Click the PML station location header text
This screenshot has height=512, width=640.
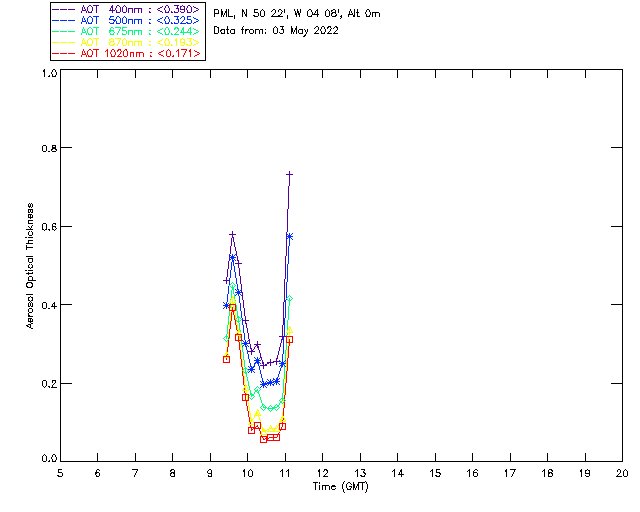pyautogui.click(x=297, y=14)
